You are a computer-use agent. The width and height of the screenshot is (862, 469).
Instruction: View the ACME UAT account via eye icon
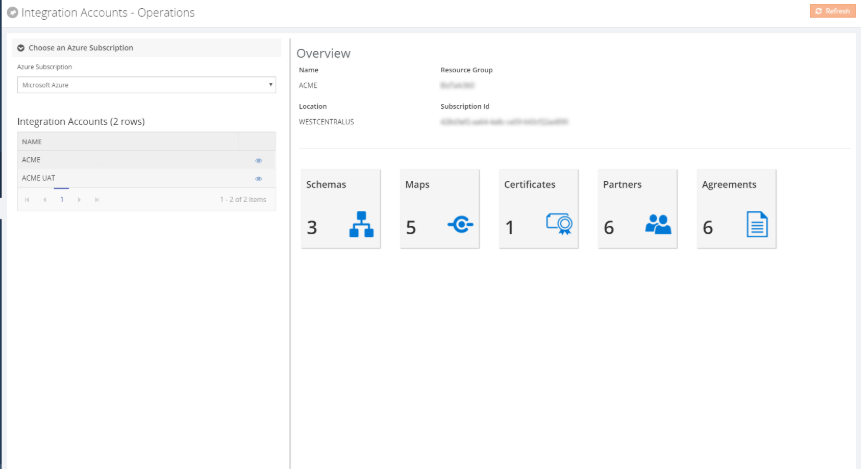(x=258, y=179)
